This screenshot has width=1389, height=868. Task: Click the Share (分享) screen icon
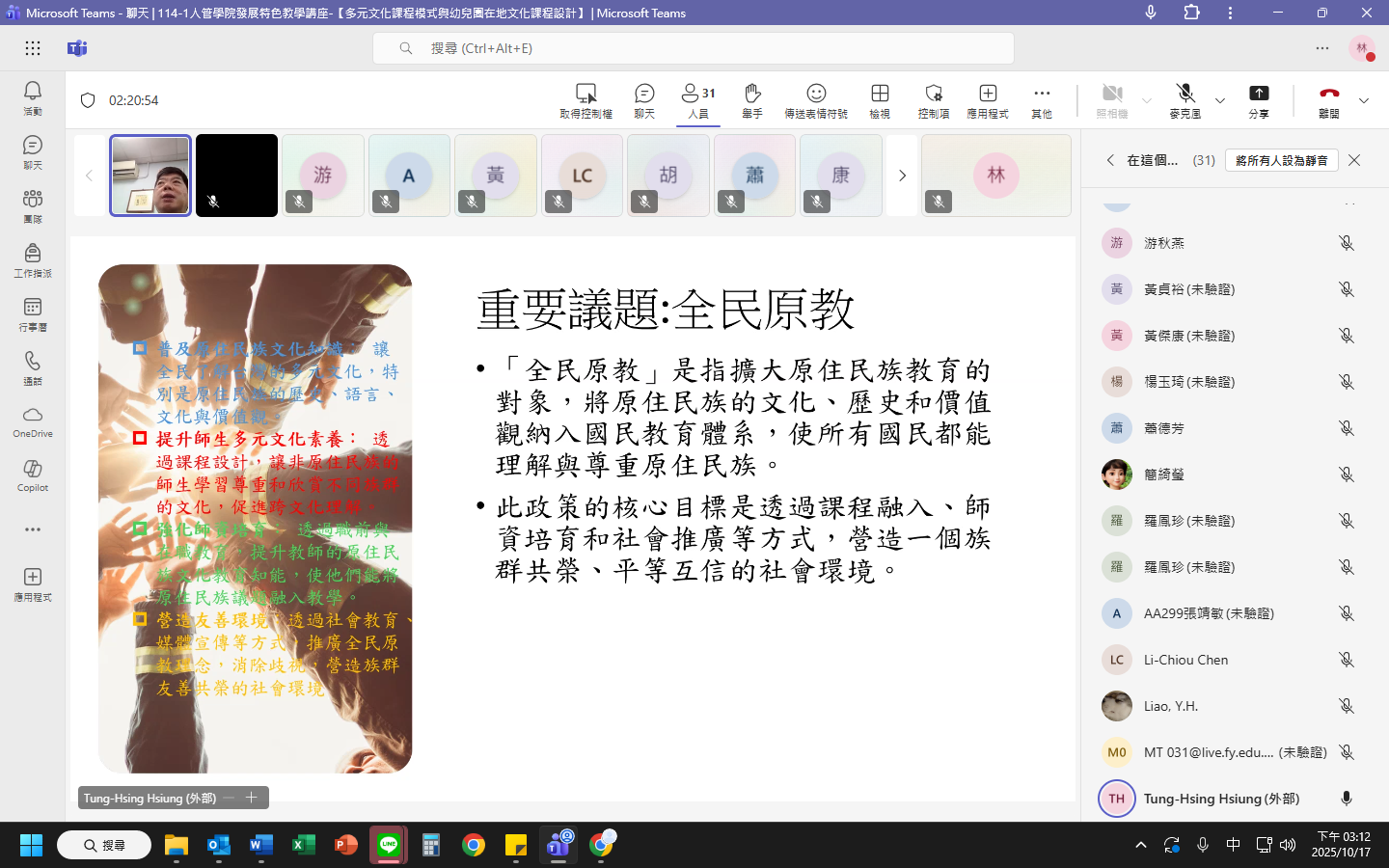[1259, 99]
